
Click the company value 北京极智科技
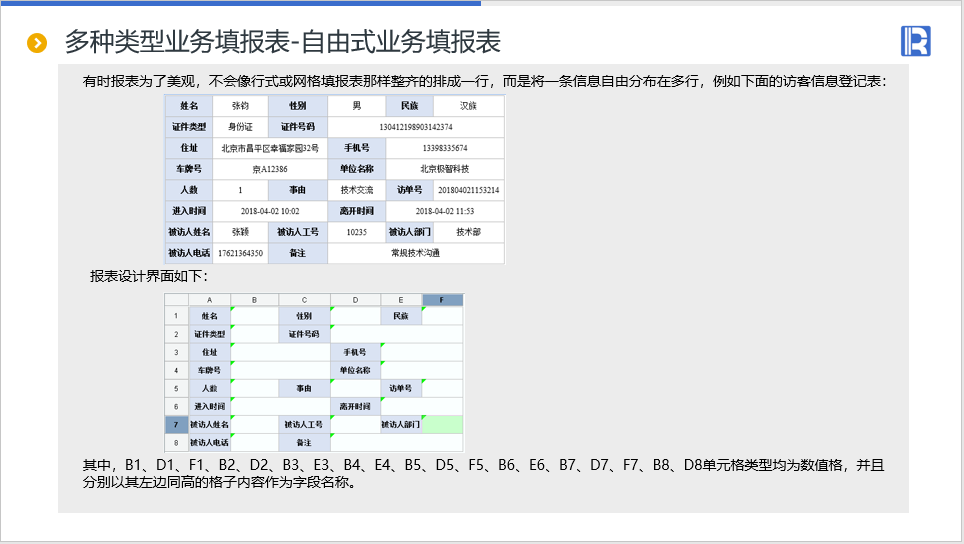pyautogui.click(x=445, y=169)
